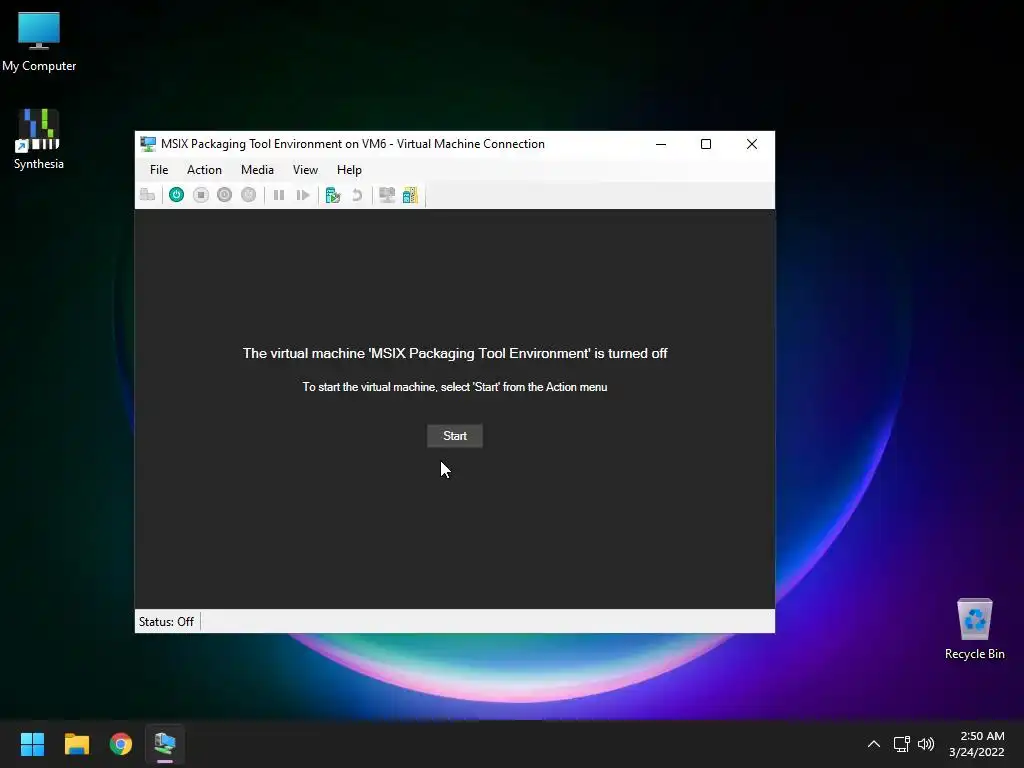1024x768 pixels.
Task: Click the Share resources toolbar icon
Action: (x=410, y=195)
